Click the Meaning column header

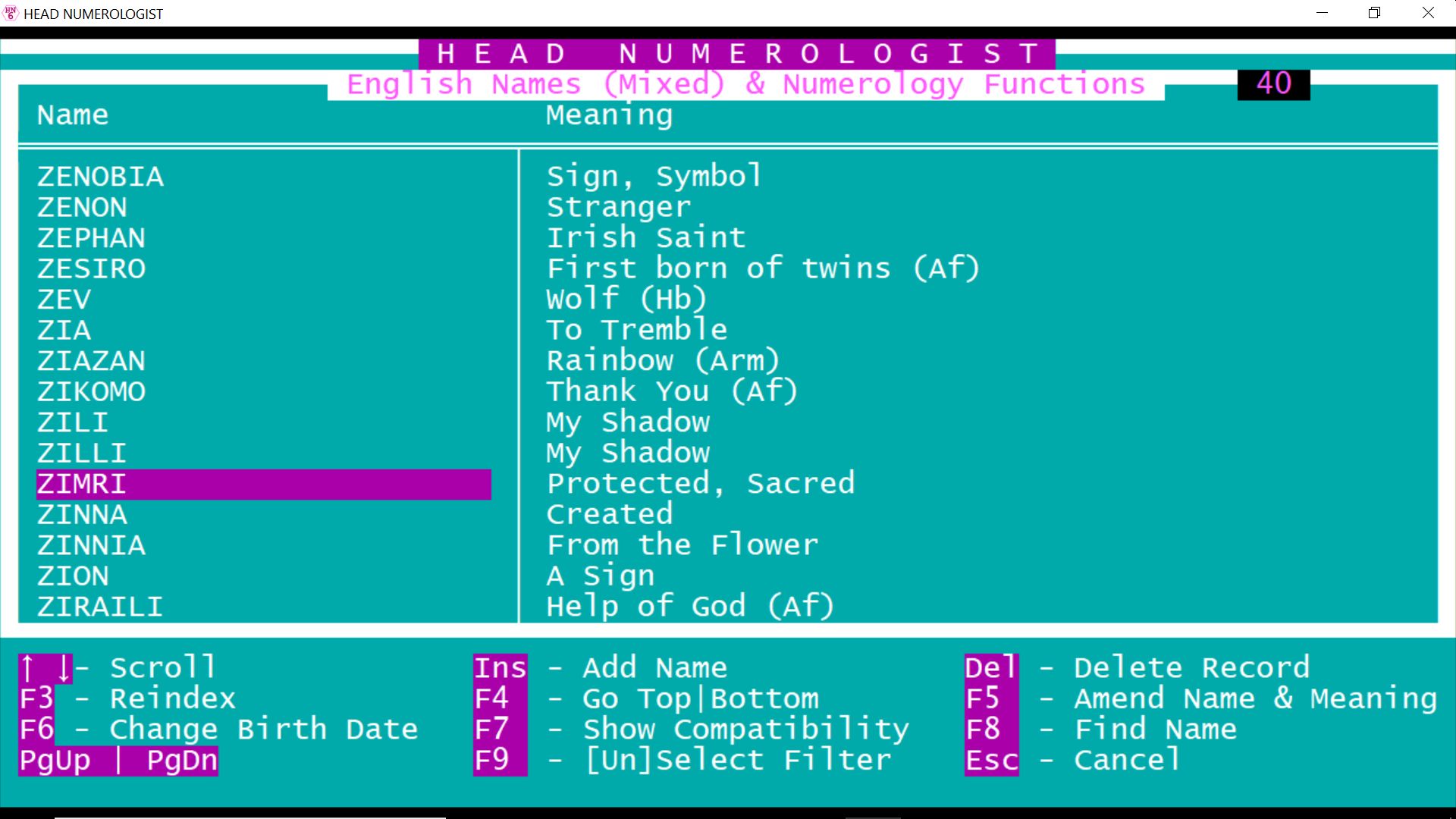[610, 115]
